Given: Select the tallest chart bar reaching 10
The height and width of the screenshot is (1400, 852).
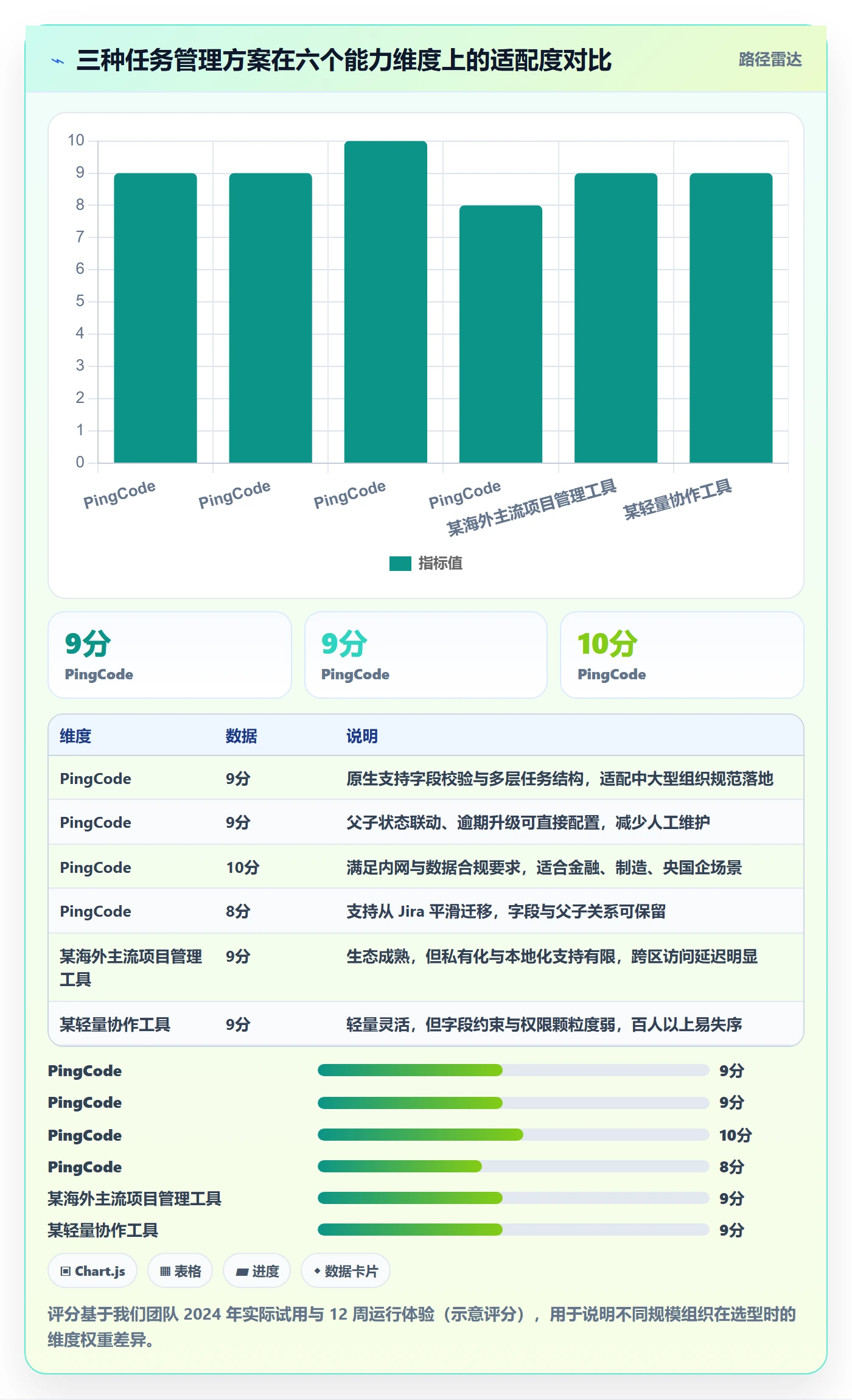Looking at the screenshot, I should coord(386,302).
